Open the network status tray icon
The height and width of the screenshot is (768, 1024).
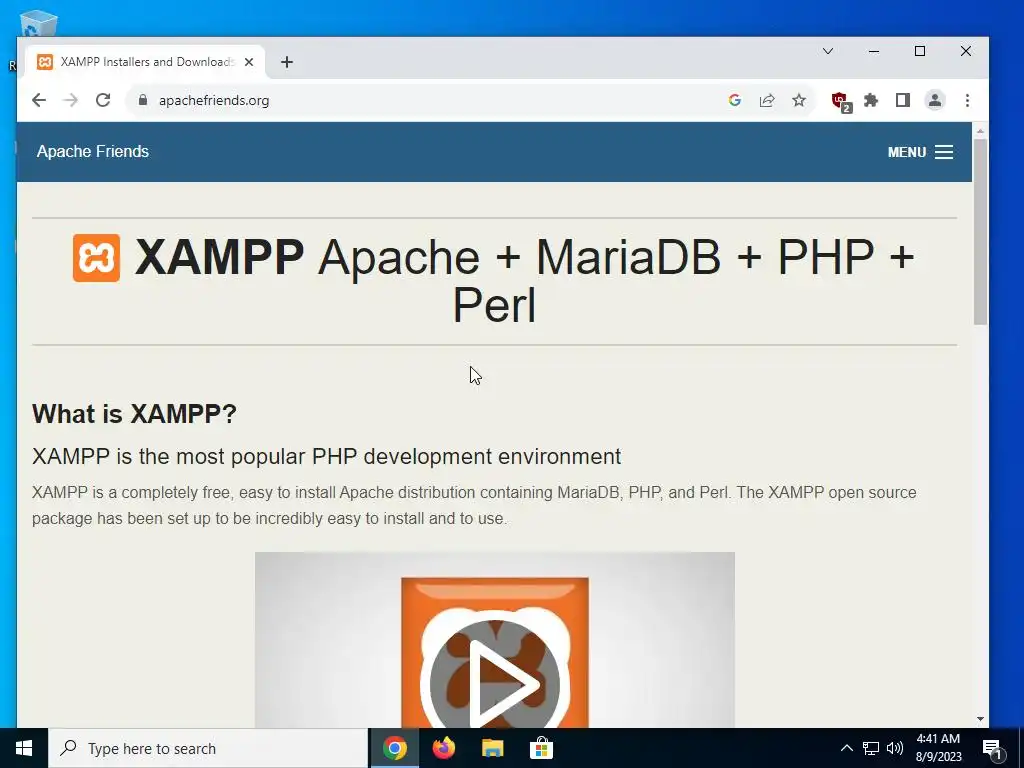[871, 748]
